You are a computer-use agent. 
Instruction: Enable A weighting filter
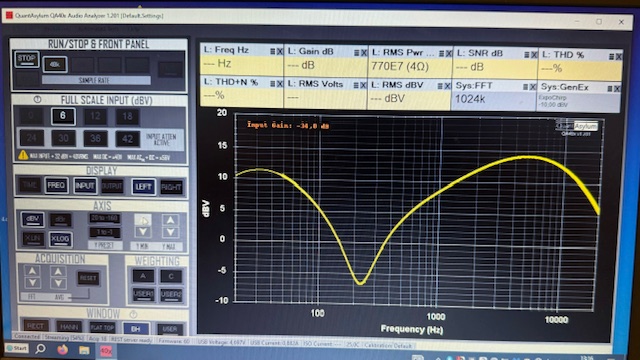[143, 276]
